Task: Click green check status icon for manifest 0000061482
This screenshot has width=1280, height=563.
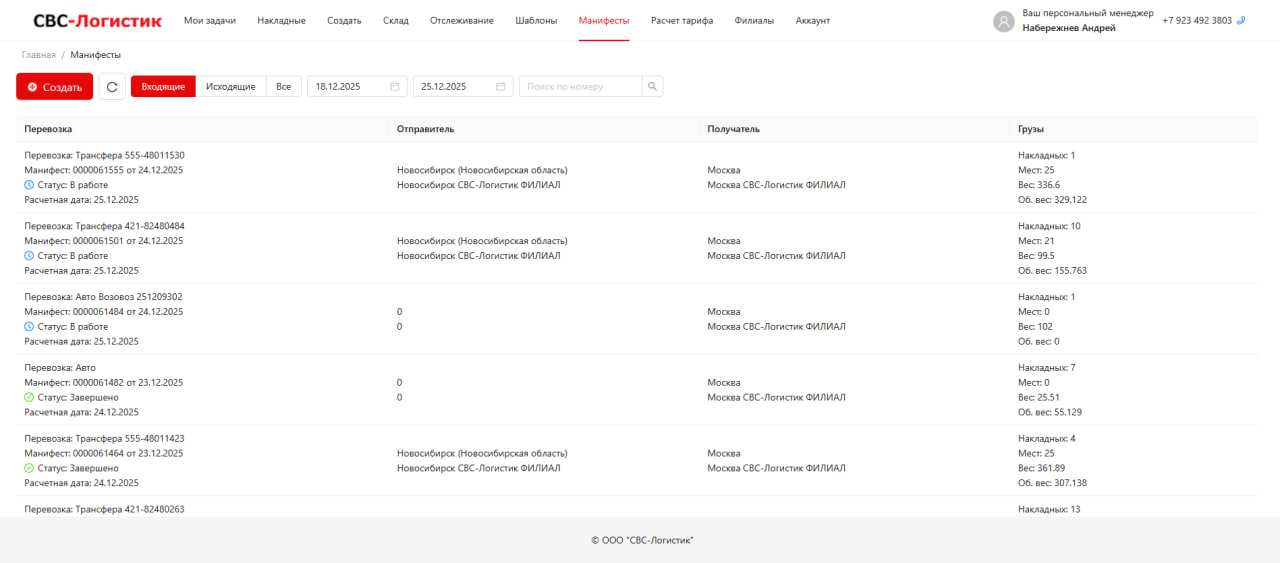Action: pos(29,397)
